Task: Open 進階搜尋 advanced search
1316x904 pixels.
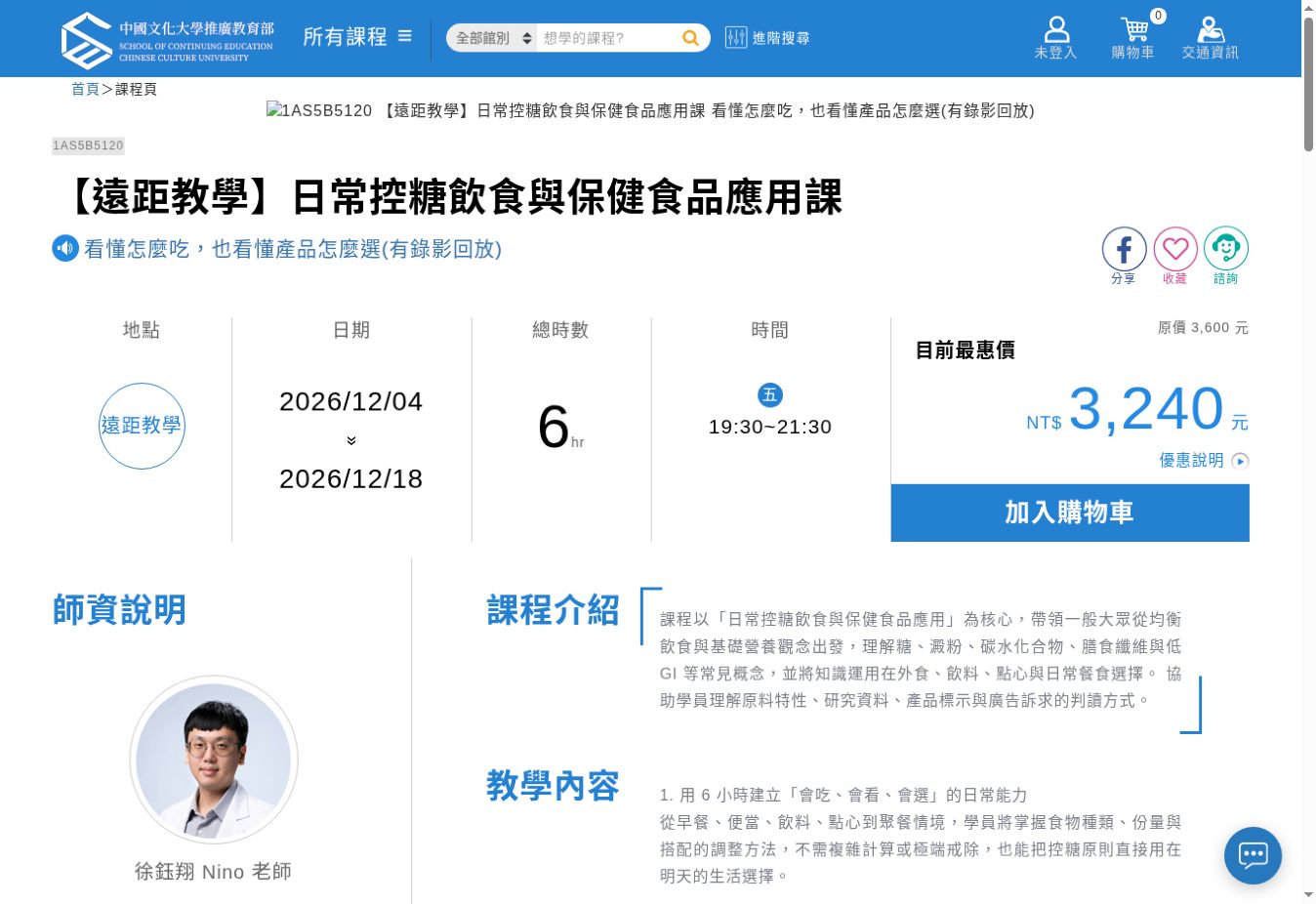Action: [767, 38]
